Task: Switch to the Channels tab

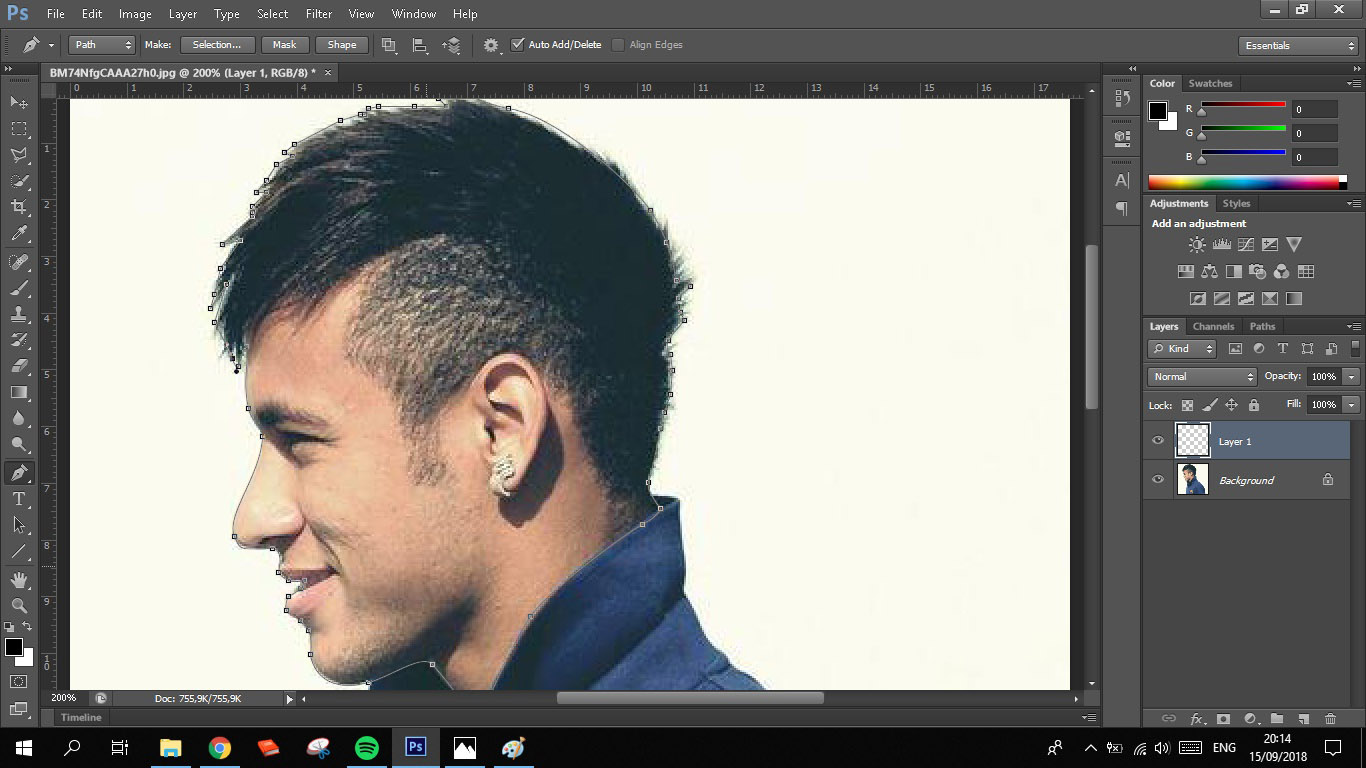Action: [1213, 326]
